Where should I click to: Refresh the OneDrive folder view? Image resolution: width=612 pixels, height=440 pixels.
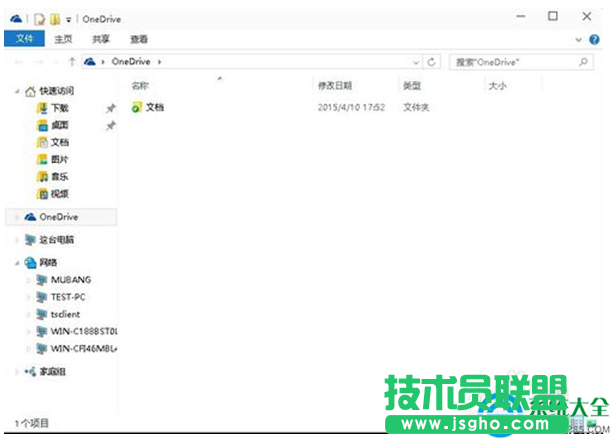tap(431, 62)
